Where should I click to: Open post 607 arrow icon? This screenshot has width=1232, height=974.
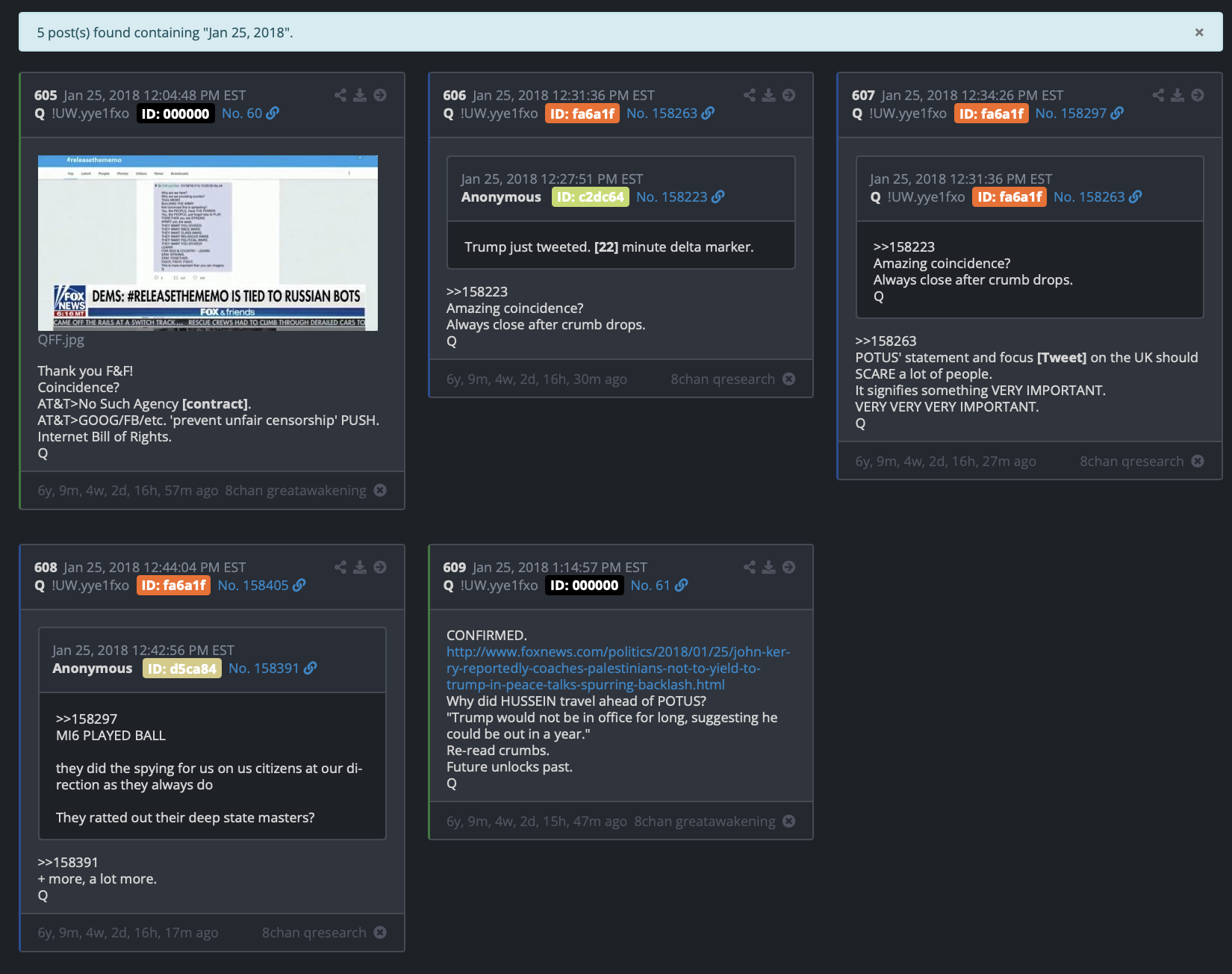coord(1198,95)
